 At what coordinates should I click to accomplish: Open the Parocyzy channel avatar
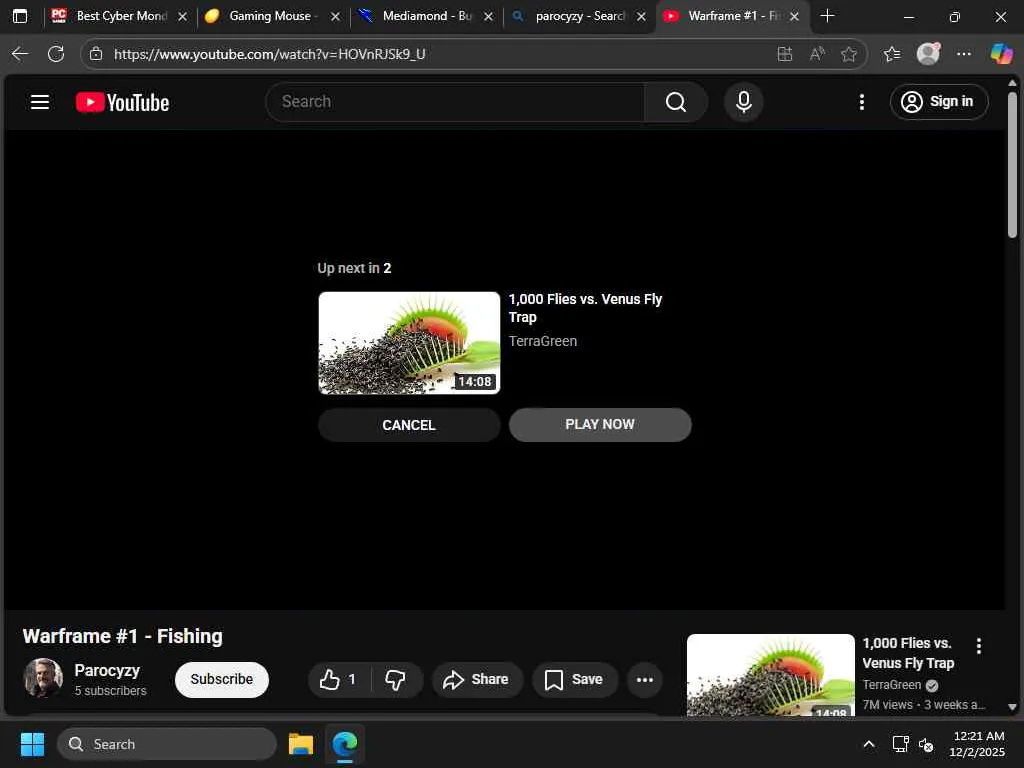[x=43, y=679]
